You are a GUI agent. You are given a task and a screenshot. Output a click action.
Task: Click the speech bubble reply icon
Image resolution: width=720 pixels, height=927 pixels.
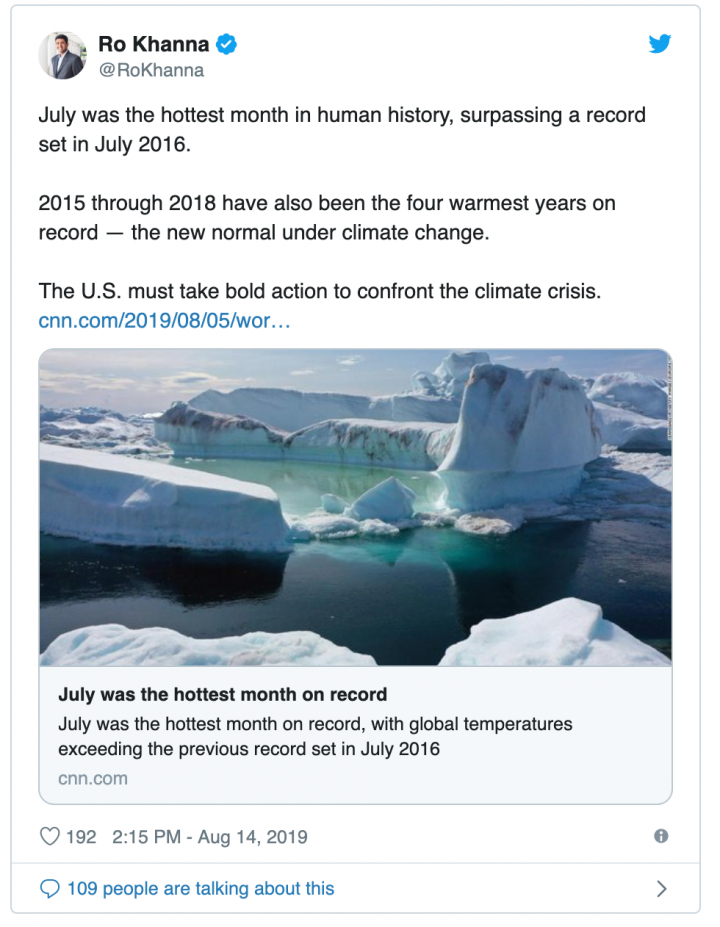pyautogui.click(x=49, y=888)
